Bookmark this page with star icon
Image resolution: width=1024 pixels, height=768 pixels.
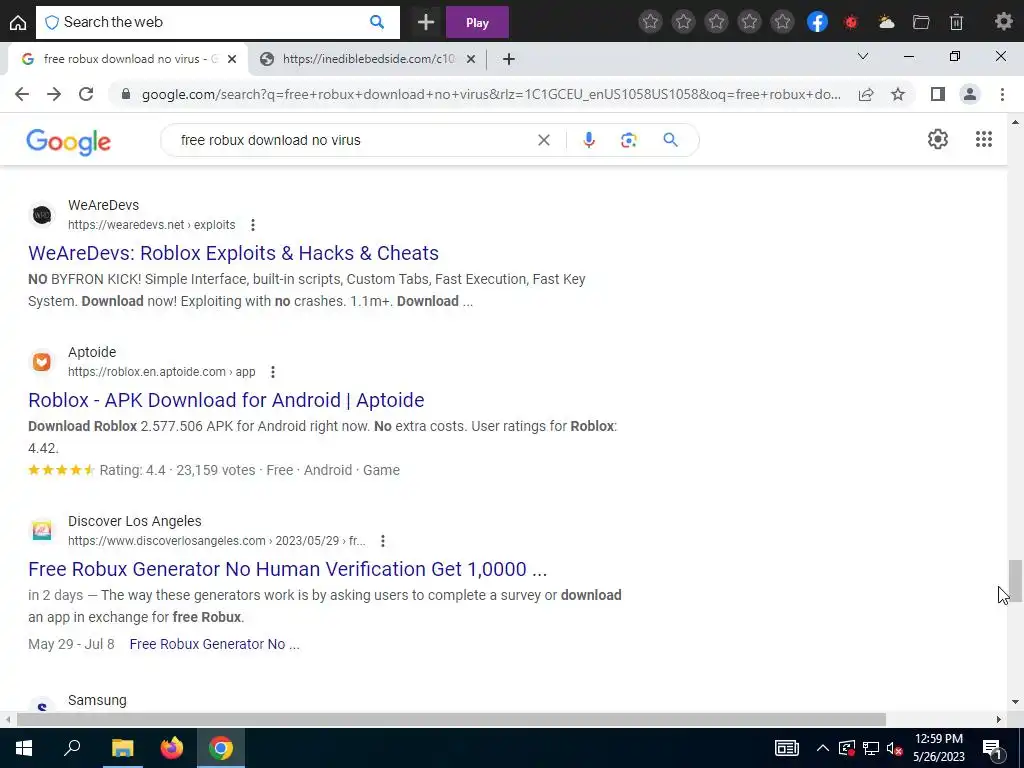tap(898, 94)
